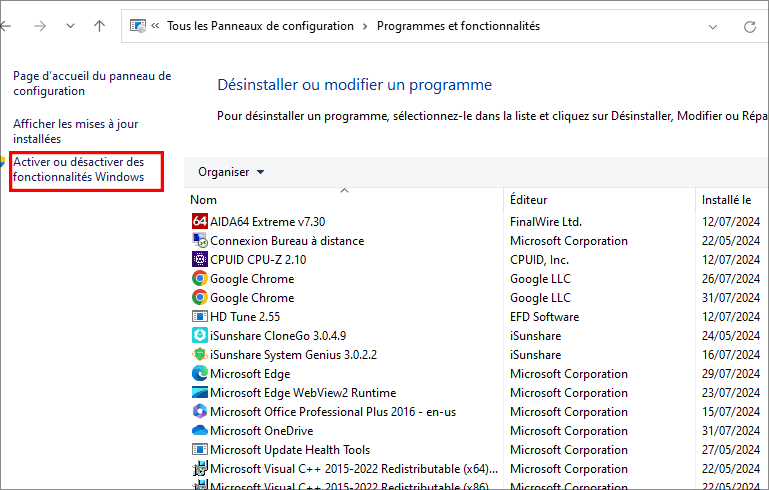
Task: Expand the address bar history dropdown
Action: [713, 27]
